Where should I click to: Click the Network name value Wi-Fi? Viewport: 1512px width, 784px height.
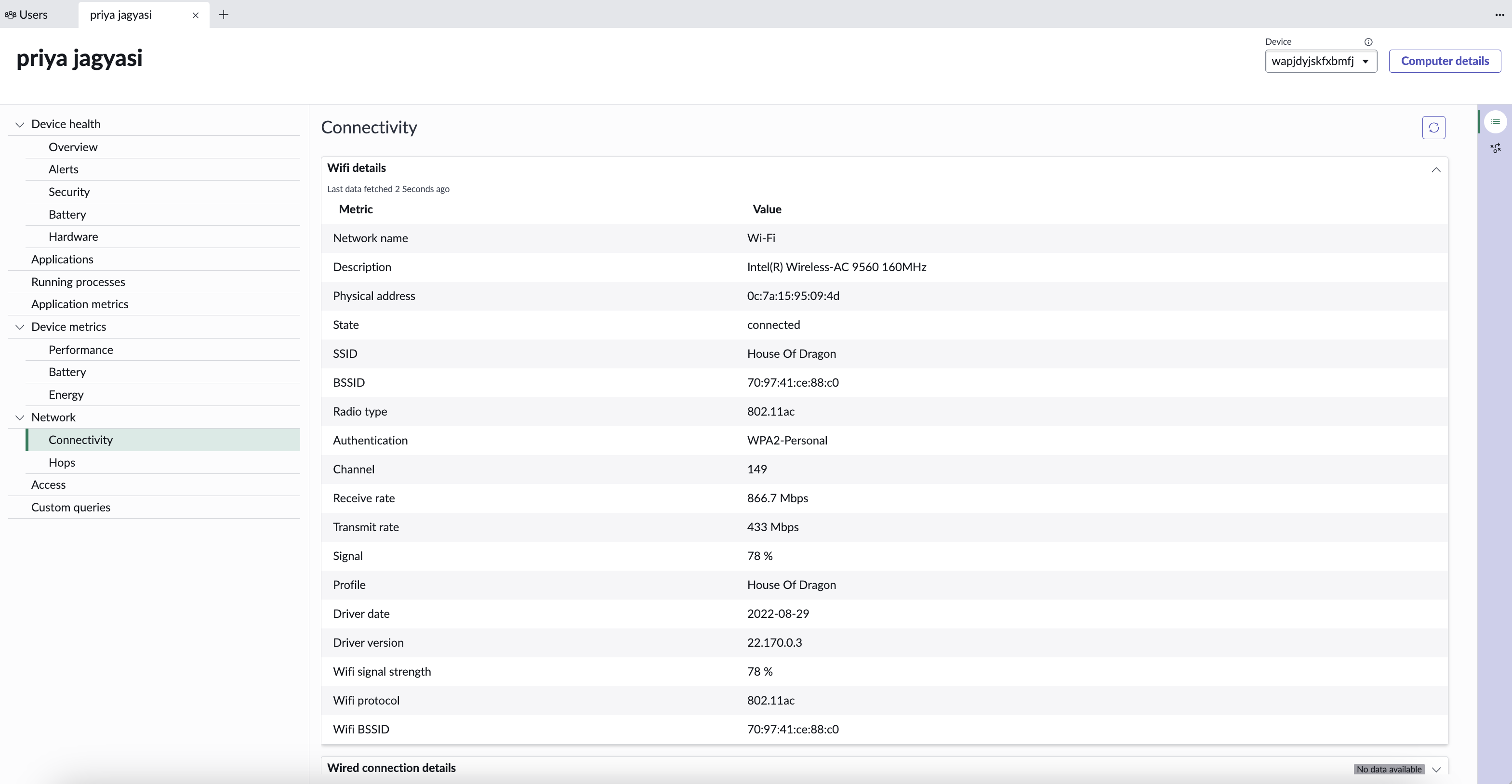tap(761, 238)
